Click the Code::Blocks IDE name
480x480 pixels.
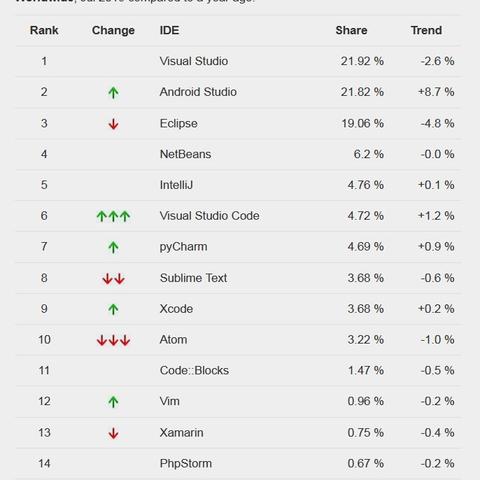(194, 371)
